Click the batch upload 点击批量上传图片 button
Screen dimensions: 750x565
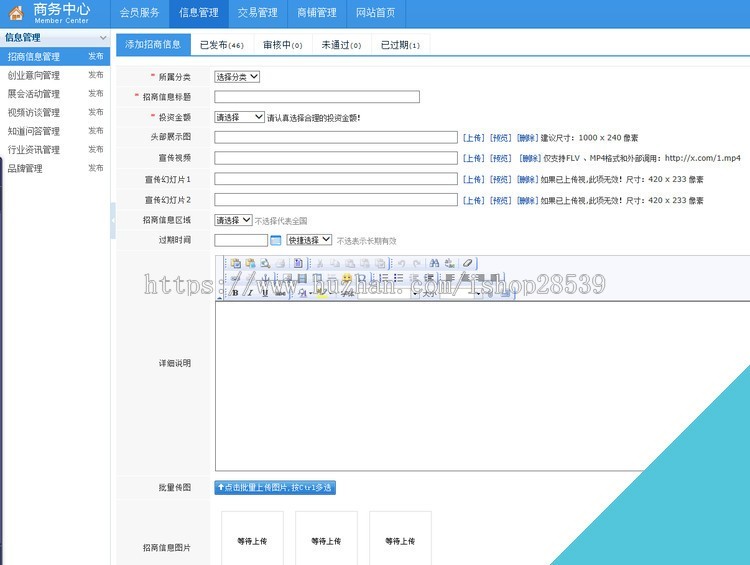[275, 487]
